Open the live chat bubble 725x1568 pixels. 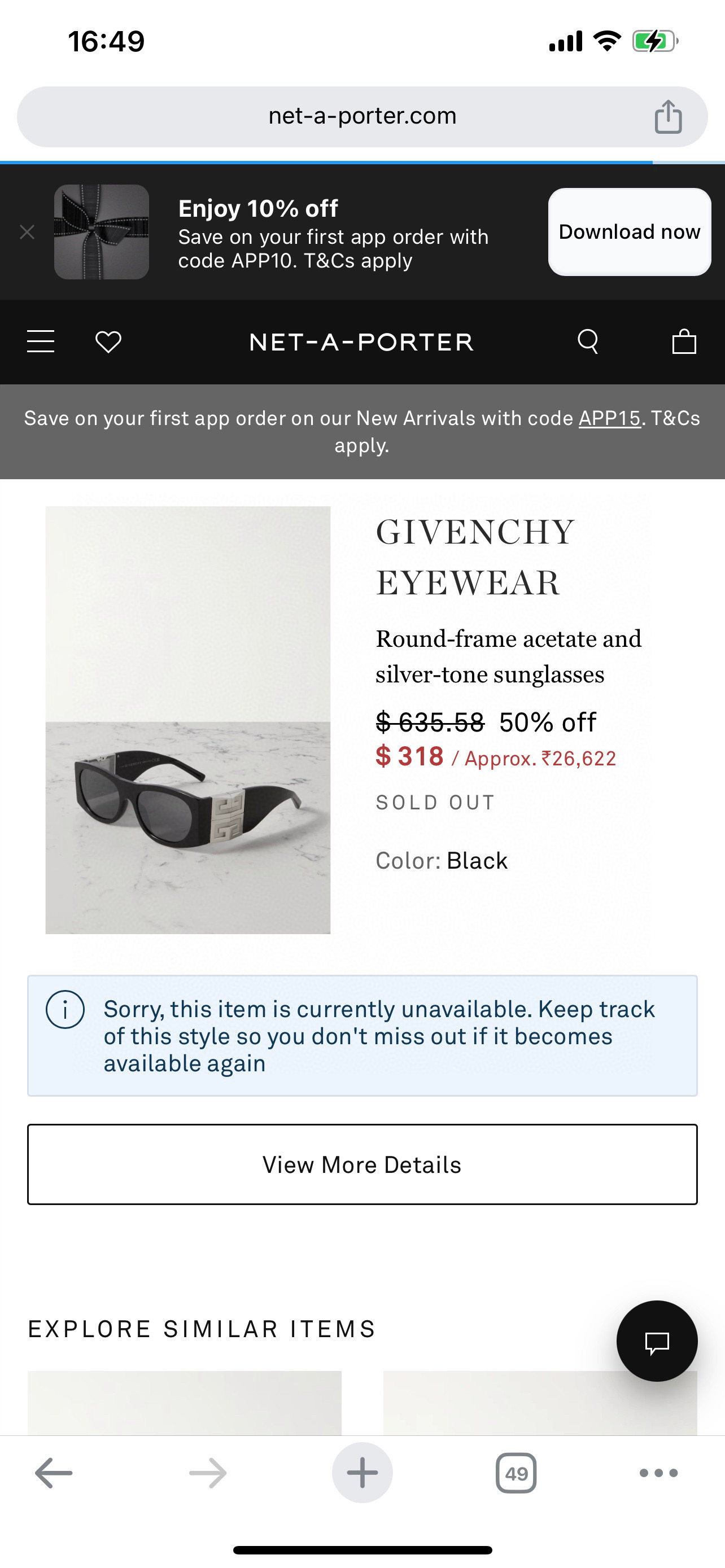point(657,1341)
